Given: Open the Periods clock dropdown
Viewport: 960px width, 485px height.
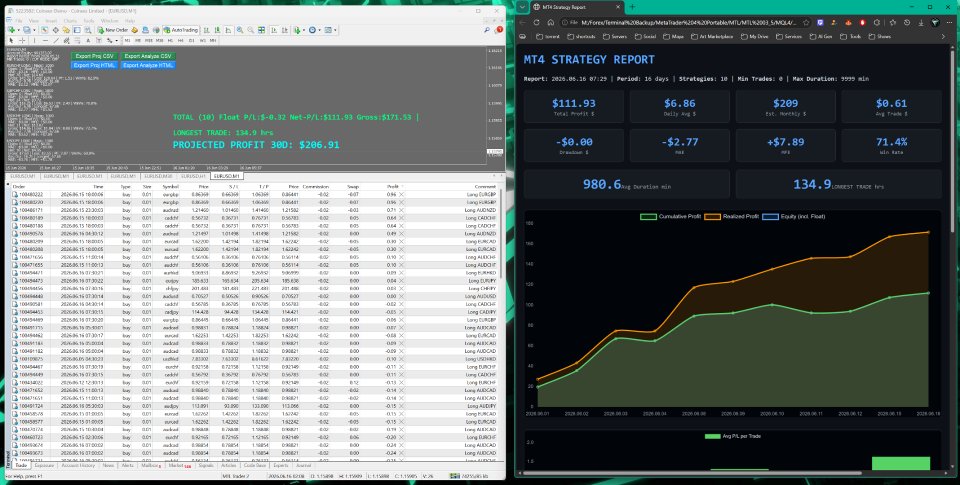Looking at the screenshot, I should point(315,30).
